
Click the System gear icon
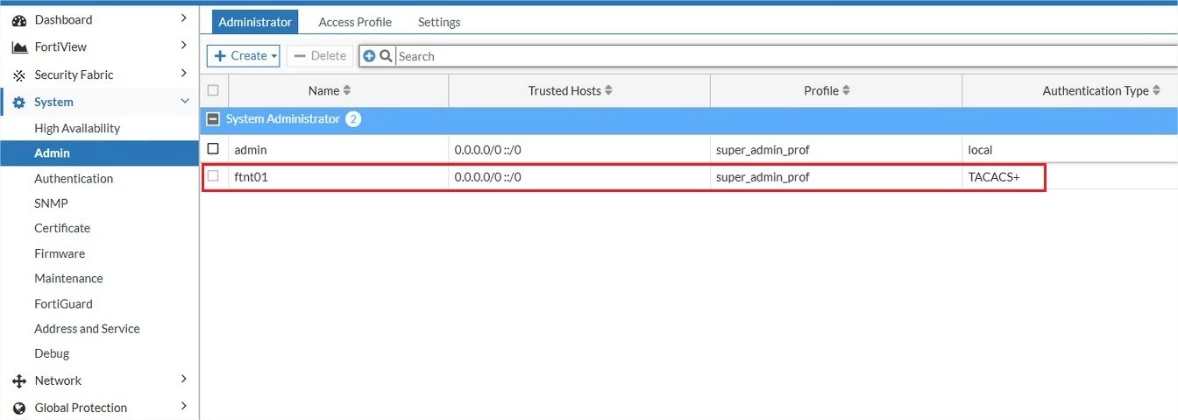pyautogui.click(x=20, y=103)
